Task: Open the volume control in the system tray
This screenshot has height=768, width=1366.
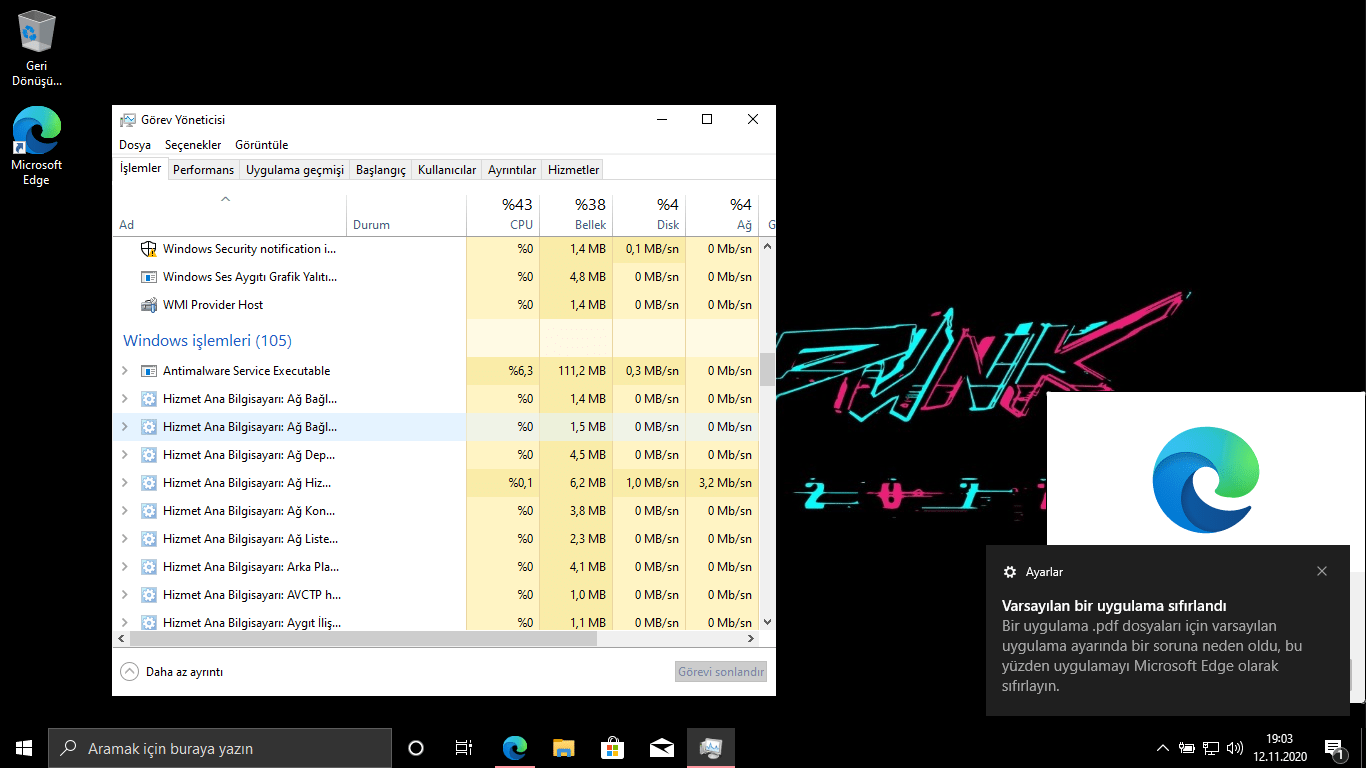Action: click(x=1235, y=748)
